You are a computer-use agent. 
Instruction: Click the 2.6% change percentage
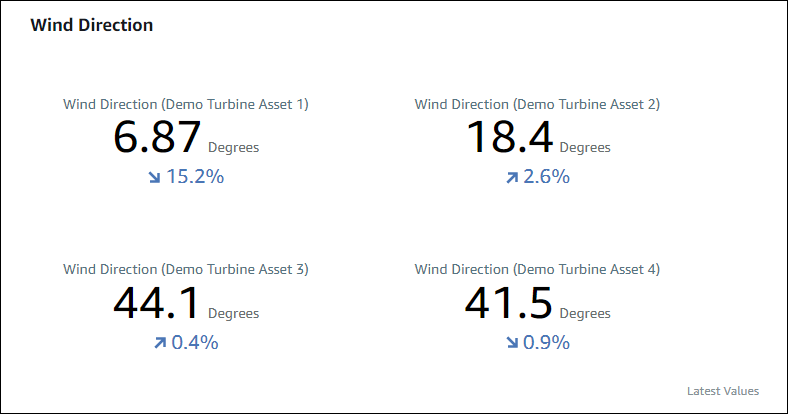(547, 177)
